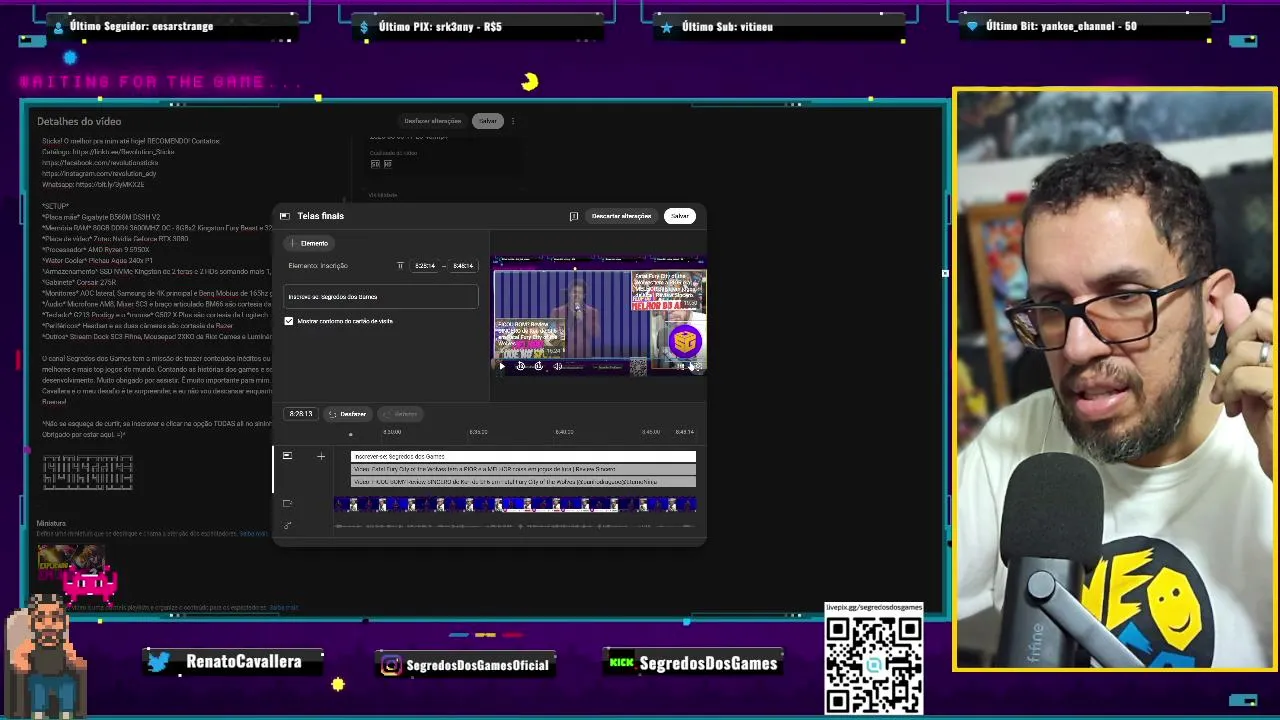
Task: Mute the preview video volume
Action: coord(557,367)
